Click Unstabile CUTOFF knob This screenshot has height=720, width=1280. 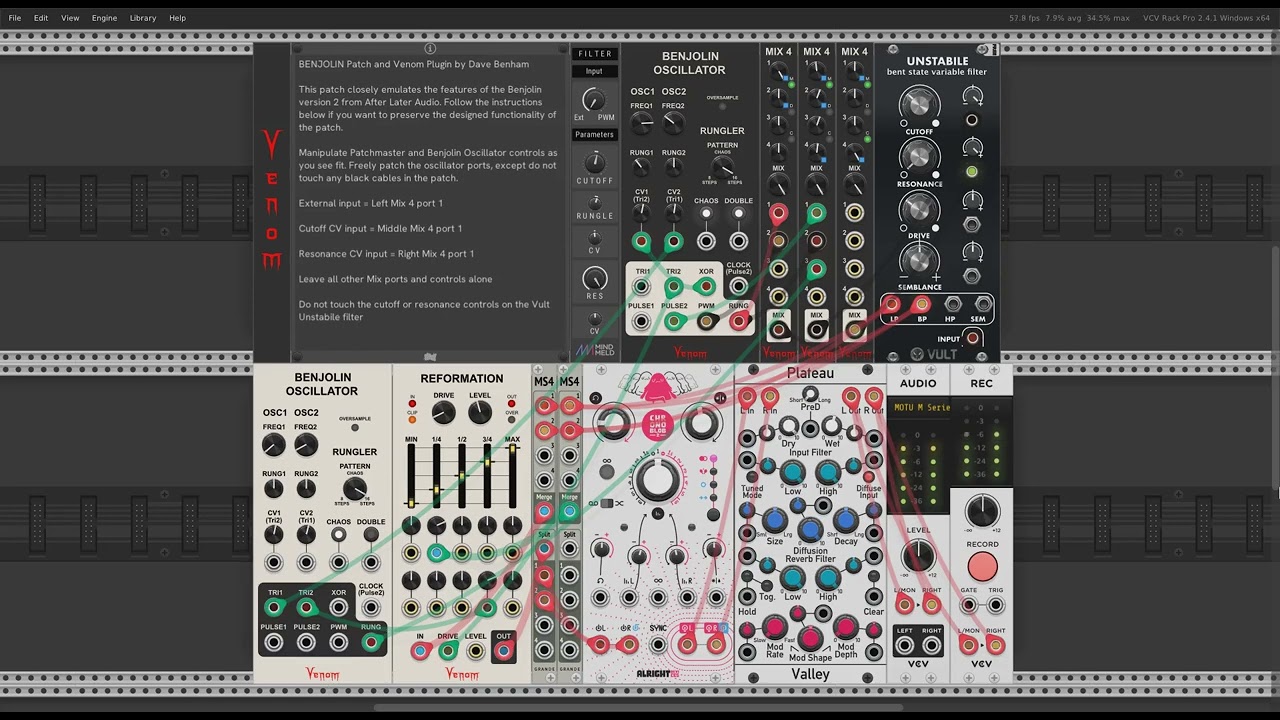pyautogui.click(x=919, y=106)
